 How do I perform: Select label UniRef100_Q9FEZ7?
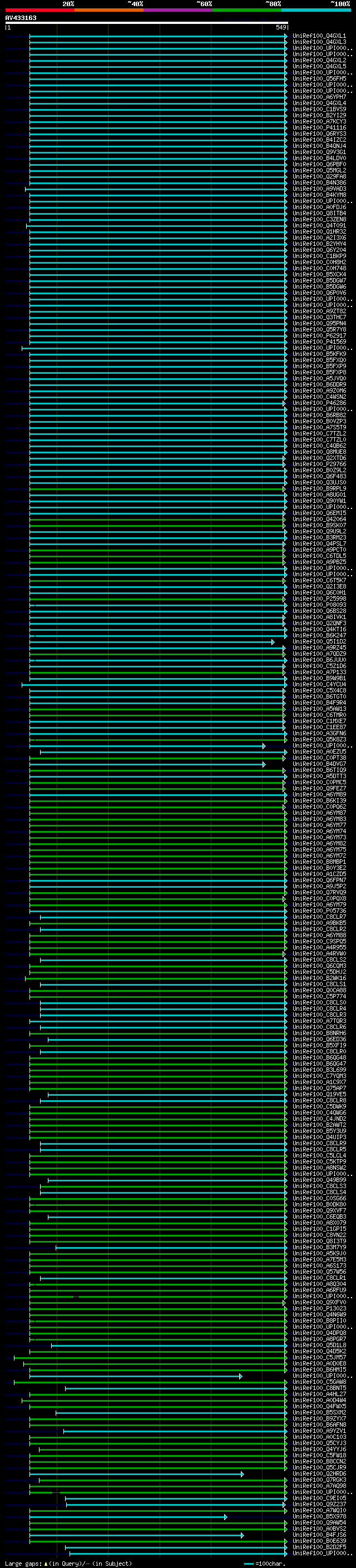point(319,788)
